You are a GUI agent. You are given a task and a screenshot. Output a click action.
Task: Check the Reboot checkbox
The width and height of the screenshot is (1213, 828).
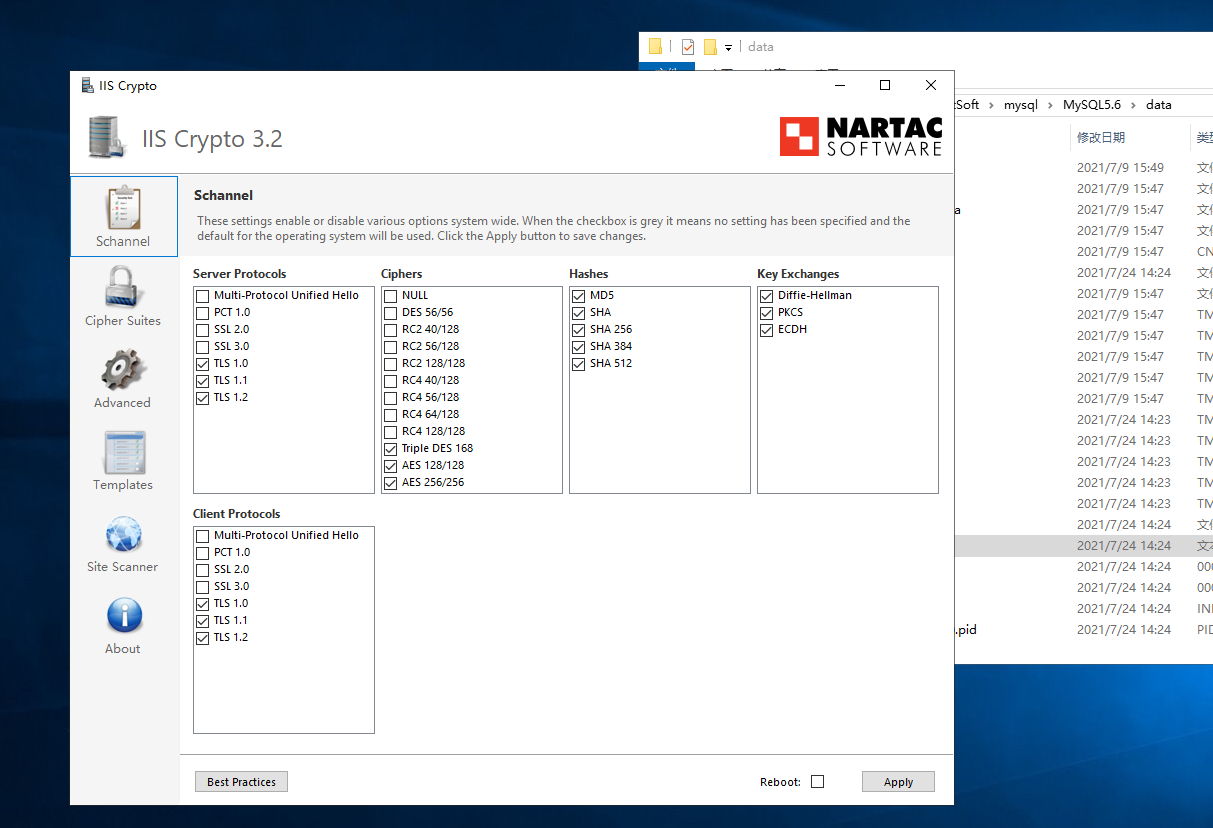click(818, 782)
